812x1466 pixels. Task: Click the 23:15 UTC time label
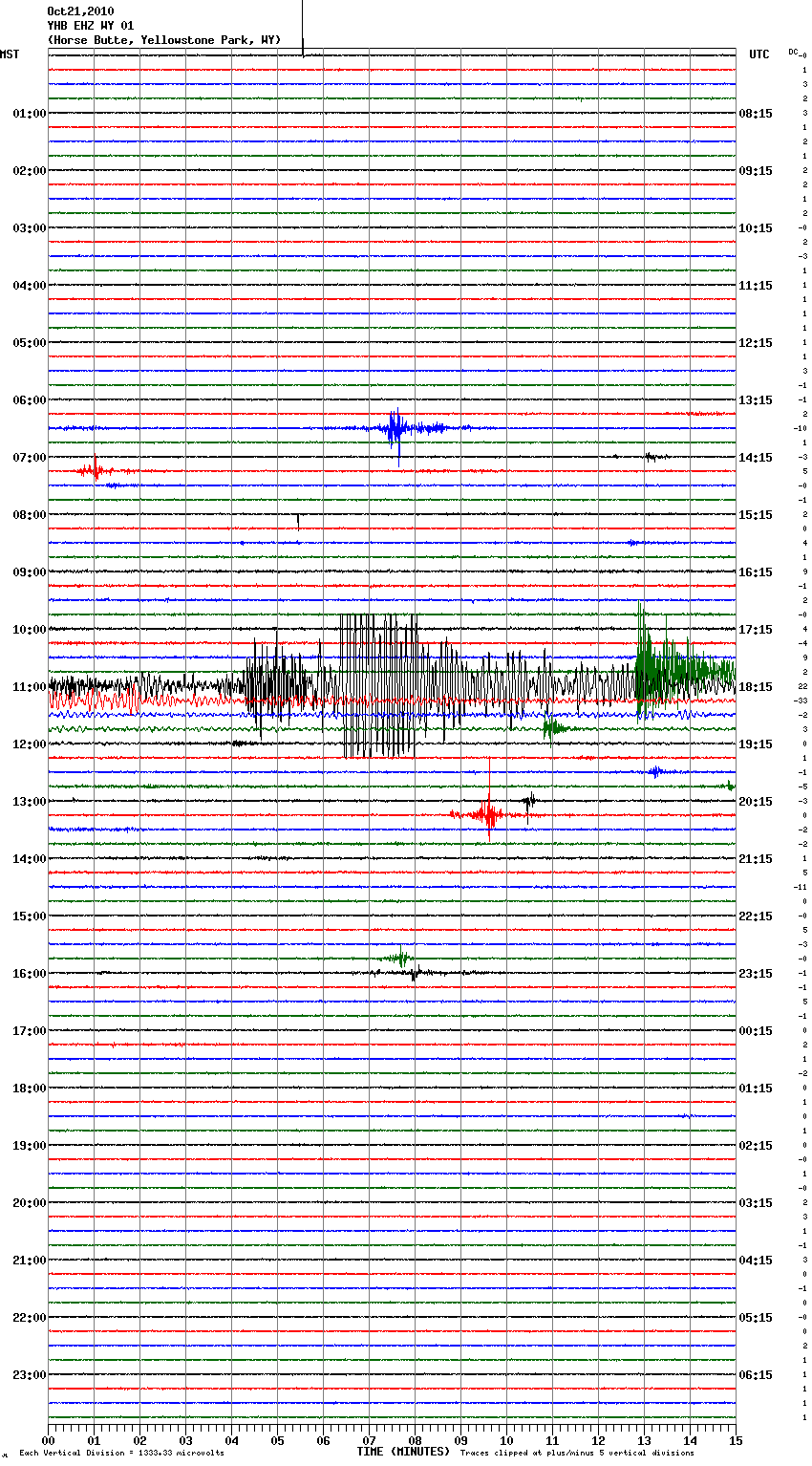756,974
